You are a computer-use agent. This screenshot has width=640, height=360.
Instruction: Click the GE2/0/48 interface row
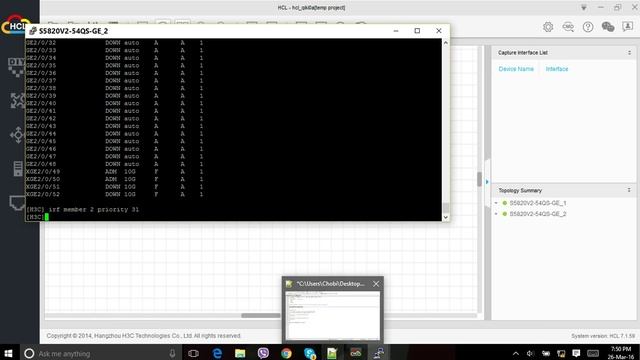coord(114,164)
